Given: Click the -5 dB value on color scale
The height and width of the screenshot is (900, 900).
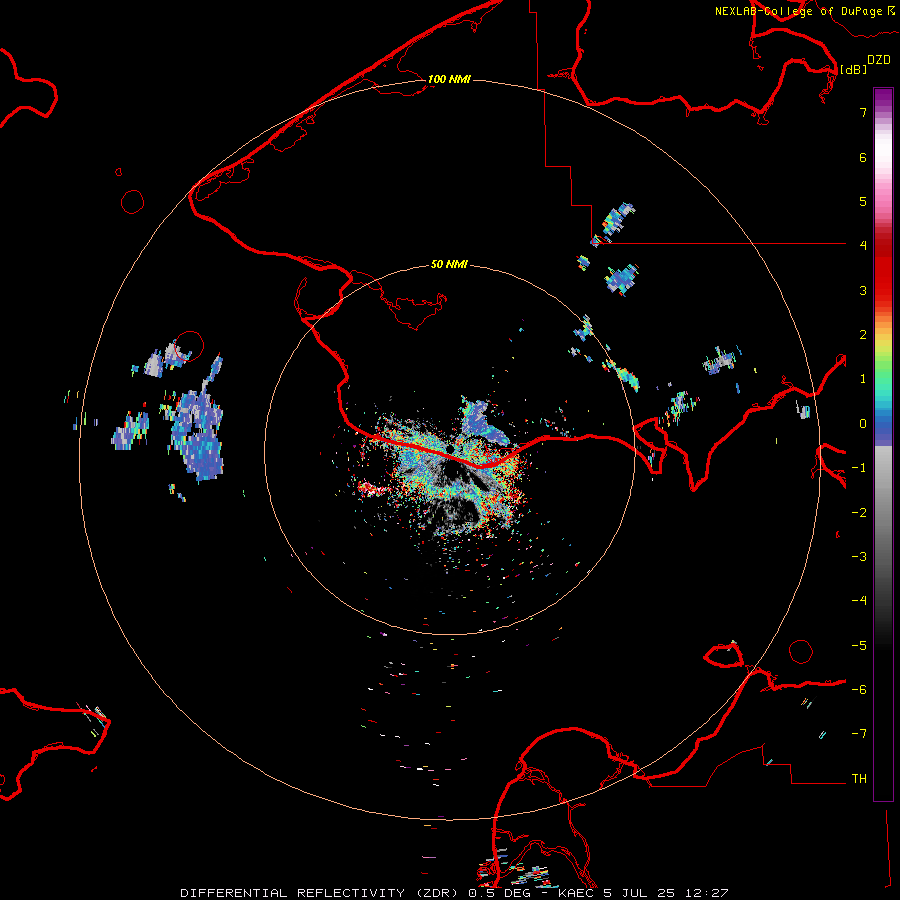Looking at the screenshot, I should [x=859, y=645].
